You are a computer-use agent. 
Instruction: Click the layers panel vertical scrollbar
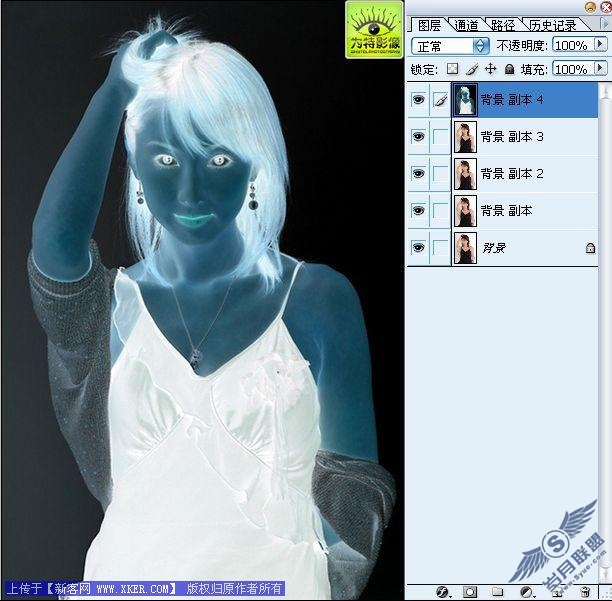pyautogui.click(x=605, y=332)
